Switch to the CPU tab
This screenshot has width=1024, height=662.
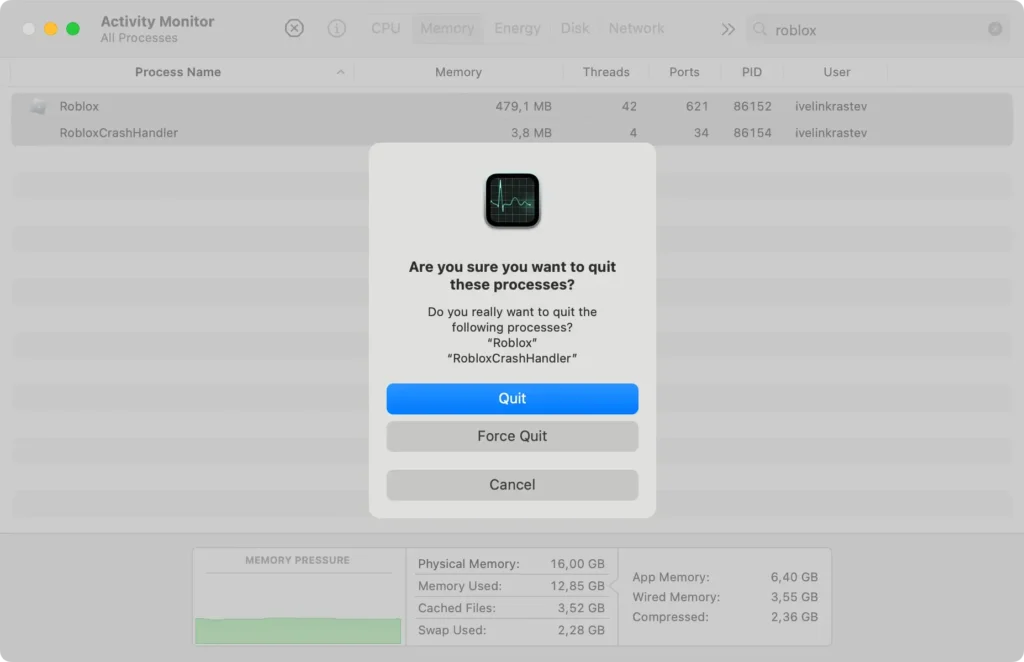[385, 29]
